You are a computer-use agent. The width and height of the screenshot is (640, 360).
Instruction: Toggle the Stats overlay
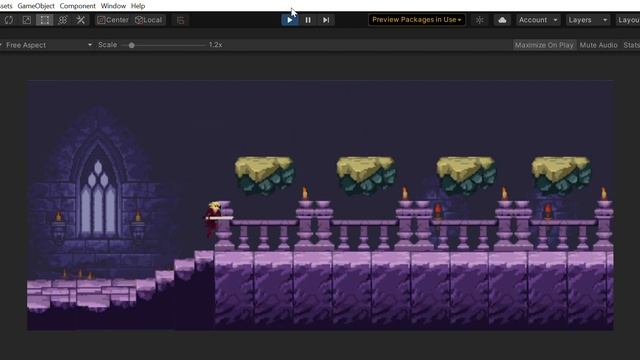631,45
